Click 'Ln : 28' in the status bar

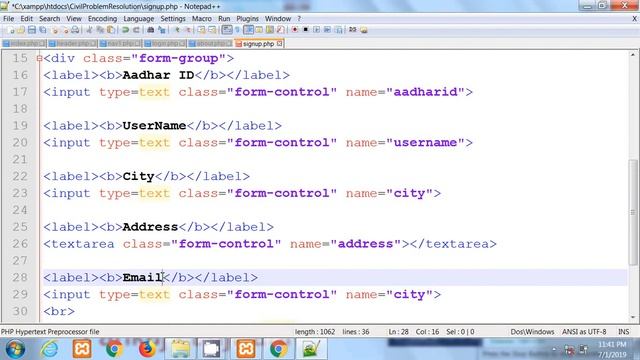[398, 332]
